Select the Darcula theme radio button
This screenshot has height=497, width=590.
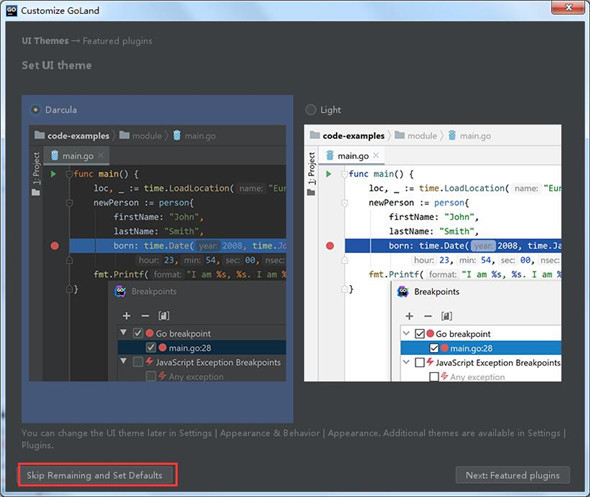click(x=35, y=110)
